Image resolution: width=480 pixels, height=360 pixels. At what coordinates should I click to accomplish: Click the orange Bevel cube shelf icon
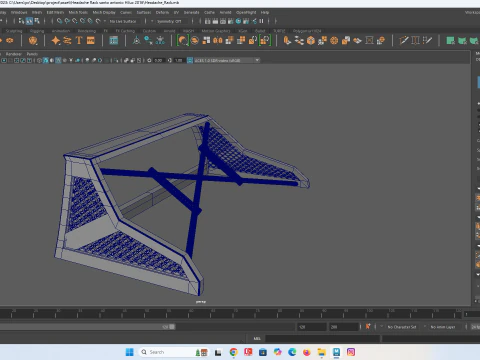[x=311, y=41]
